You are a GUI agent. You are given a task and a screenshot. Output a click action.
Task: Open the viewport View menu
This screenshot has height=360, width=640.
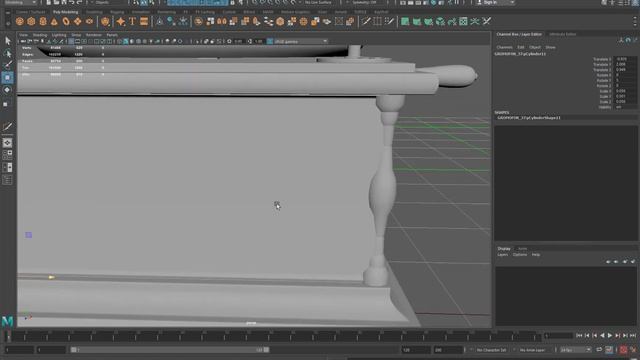24,35
